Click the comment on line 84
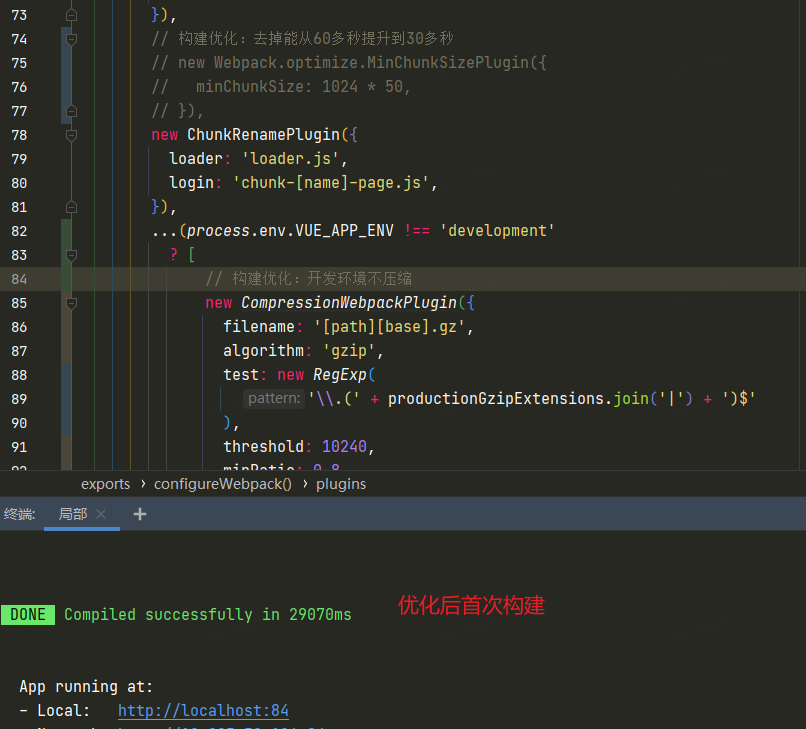The height and width of the screenshot is (729, 806). (x=308, y=279)
